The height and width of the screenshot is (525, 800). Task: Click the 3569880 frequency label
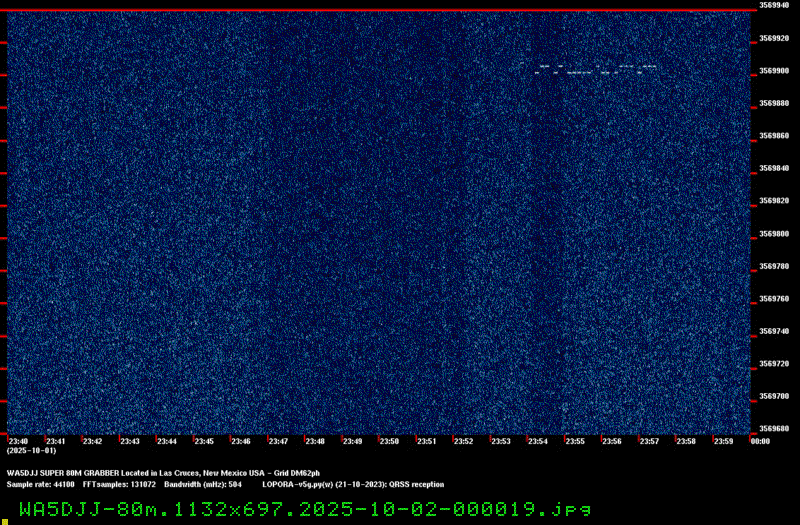[774, 103]
